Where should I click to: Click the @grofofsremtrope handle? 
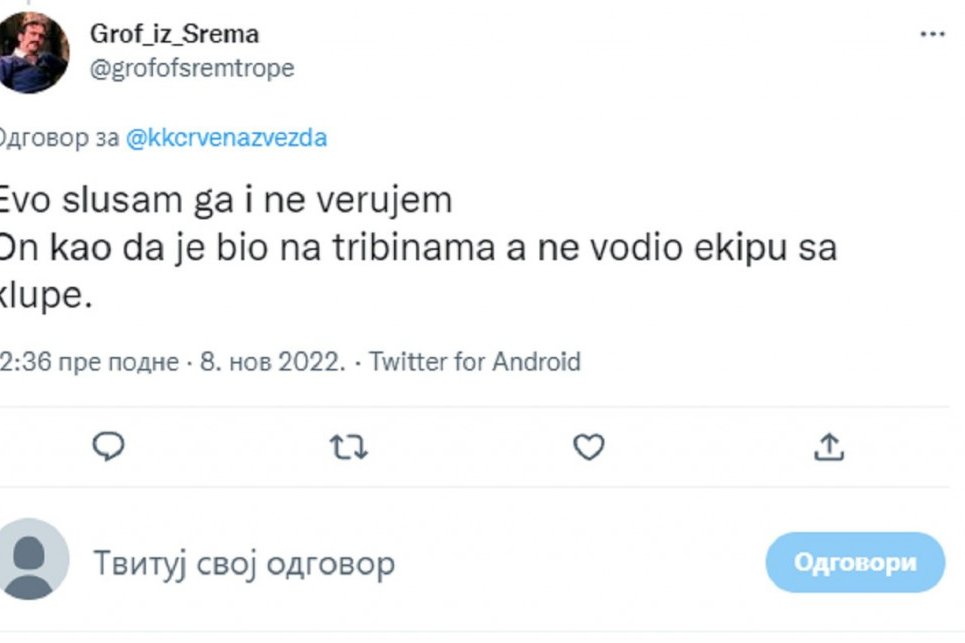point(192,68)
